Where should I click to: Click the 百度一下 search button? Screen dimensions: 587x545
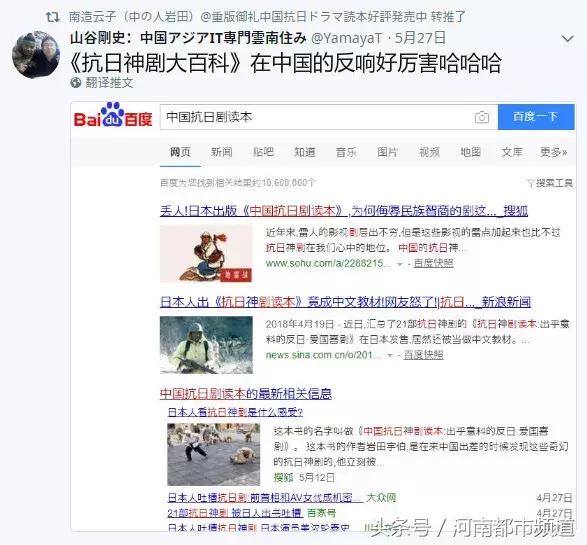pyautogui.click(x=536, y=117)
